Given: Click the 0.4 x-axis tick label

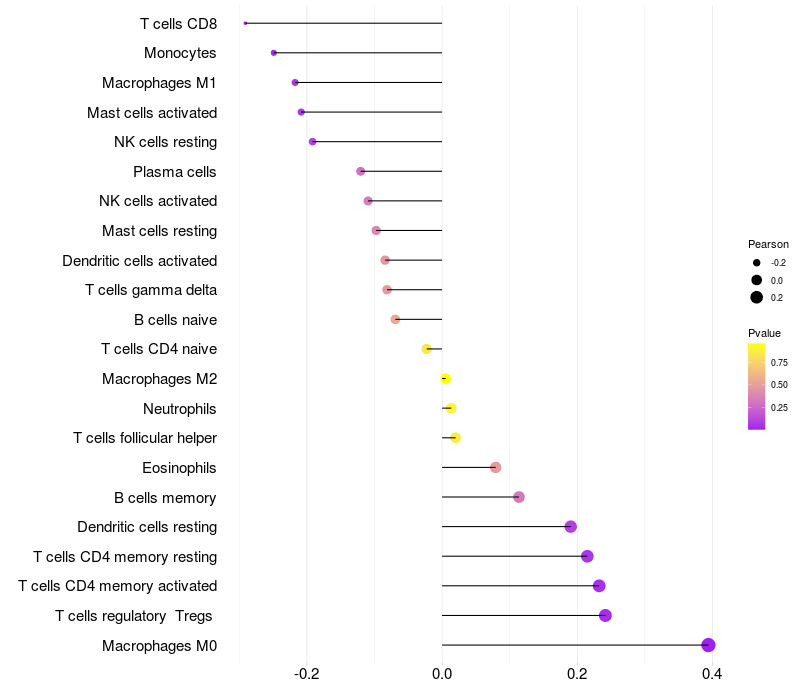Looking at the screenshot, I should click(x=712, y=674).
